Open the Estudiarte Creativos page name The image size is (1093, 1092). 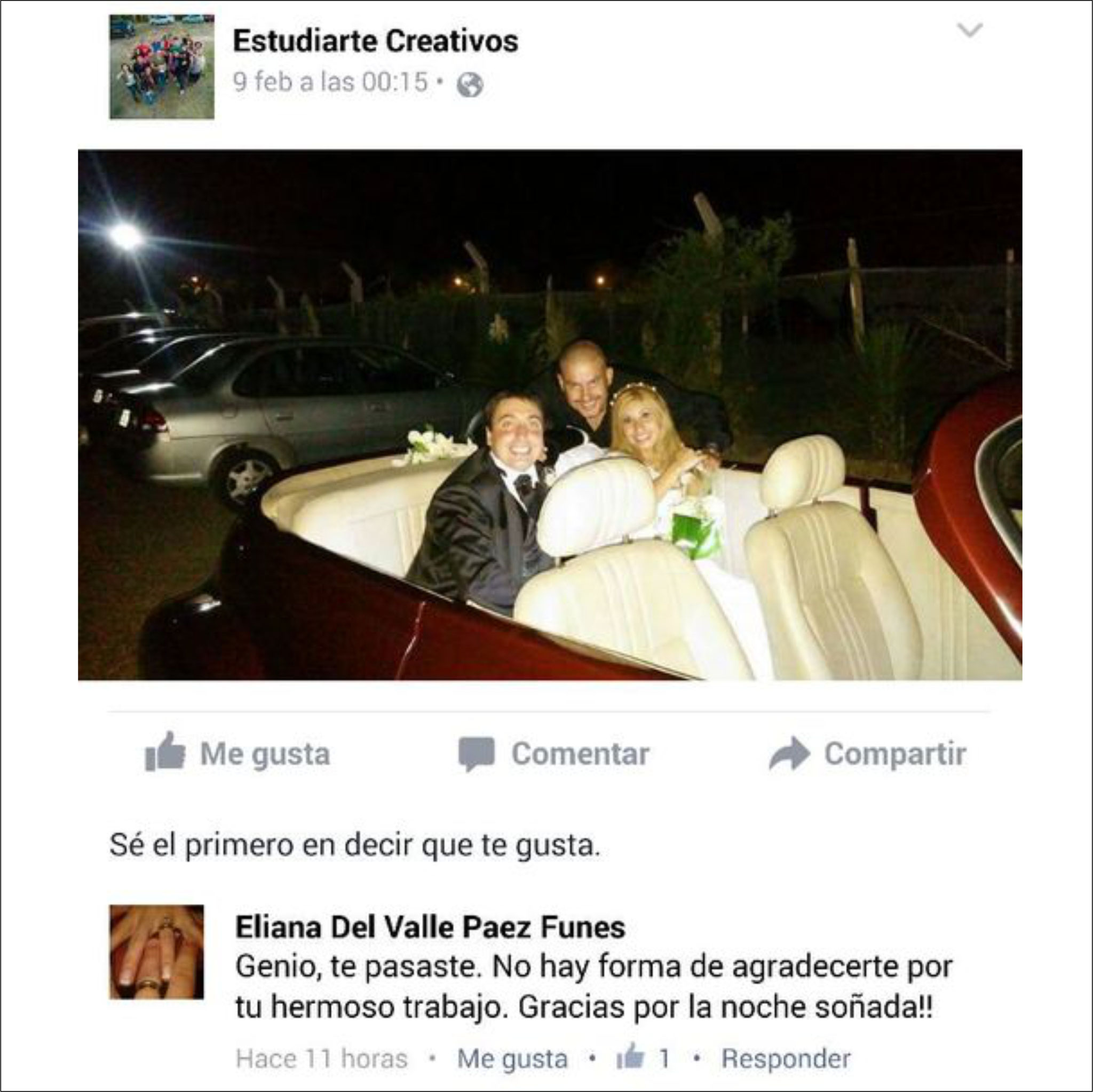pyautogui.click(x=376, y=41)
